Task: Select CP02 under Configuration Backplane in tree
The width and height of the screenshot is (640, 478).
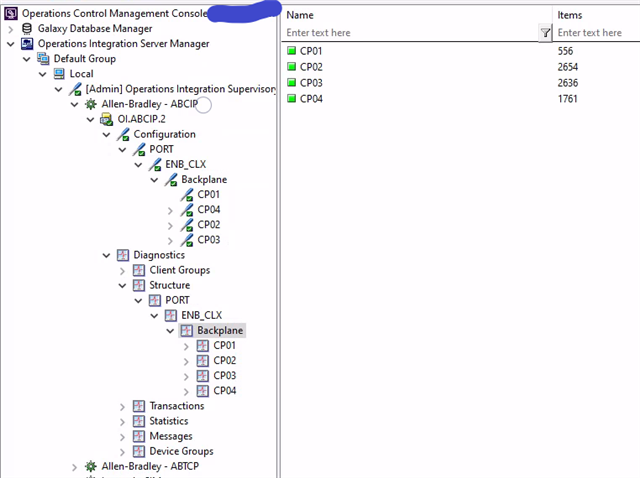Action: (x=209, y=225)
